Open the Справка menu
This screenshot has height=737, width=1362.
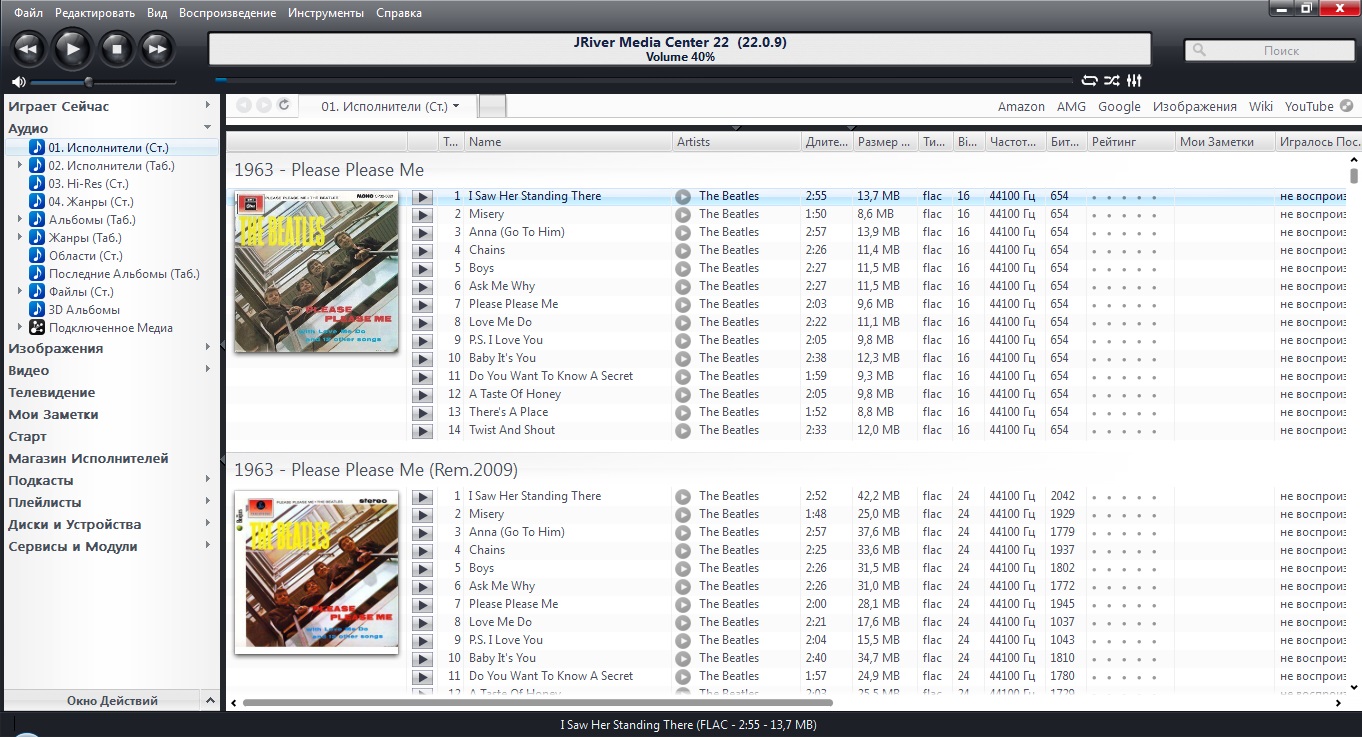(399, 13)
